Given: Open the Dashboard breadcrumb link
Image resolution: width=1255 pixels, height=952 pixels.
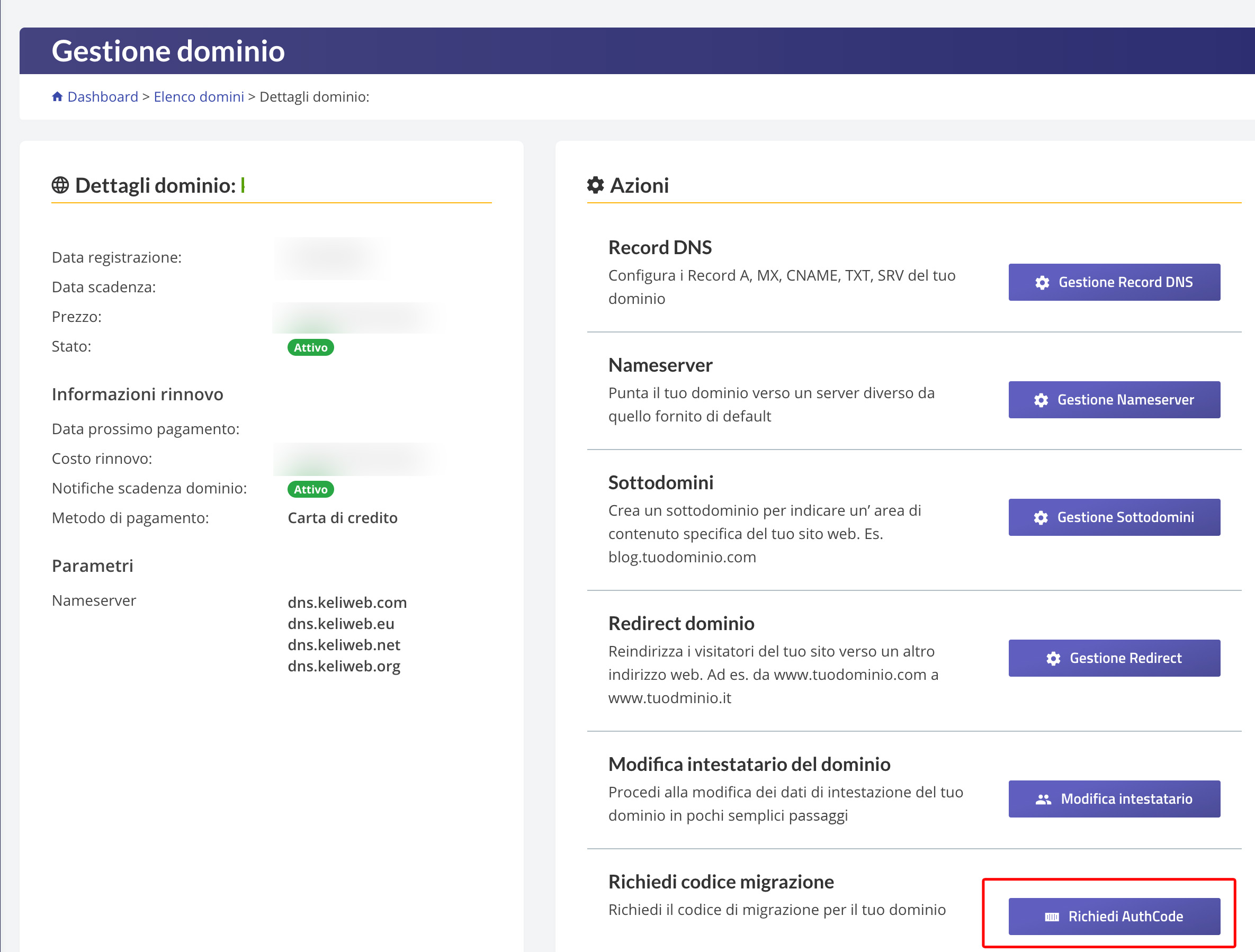Looking at the screenshot, I should pyautogui.click(x=103, y=96).
